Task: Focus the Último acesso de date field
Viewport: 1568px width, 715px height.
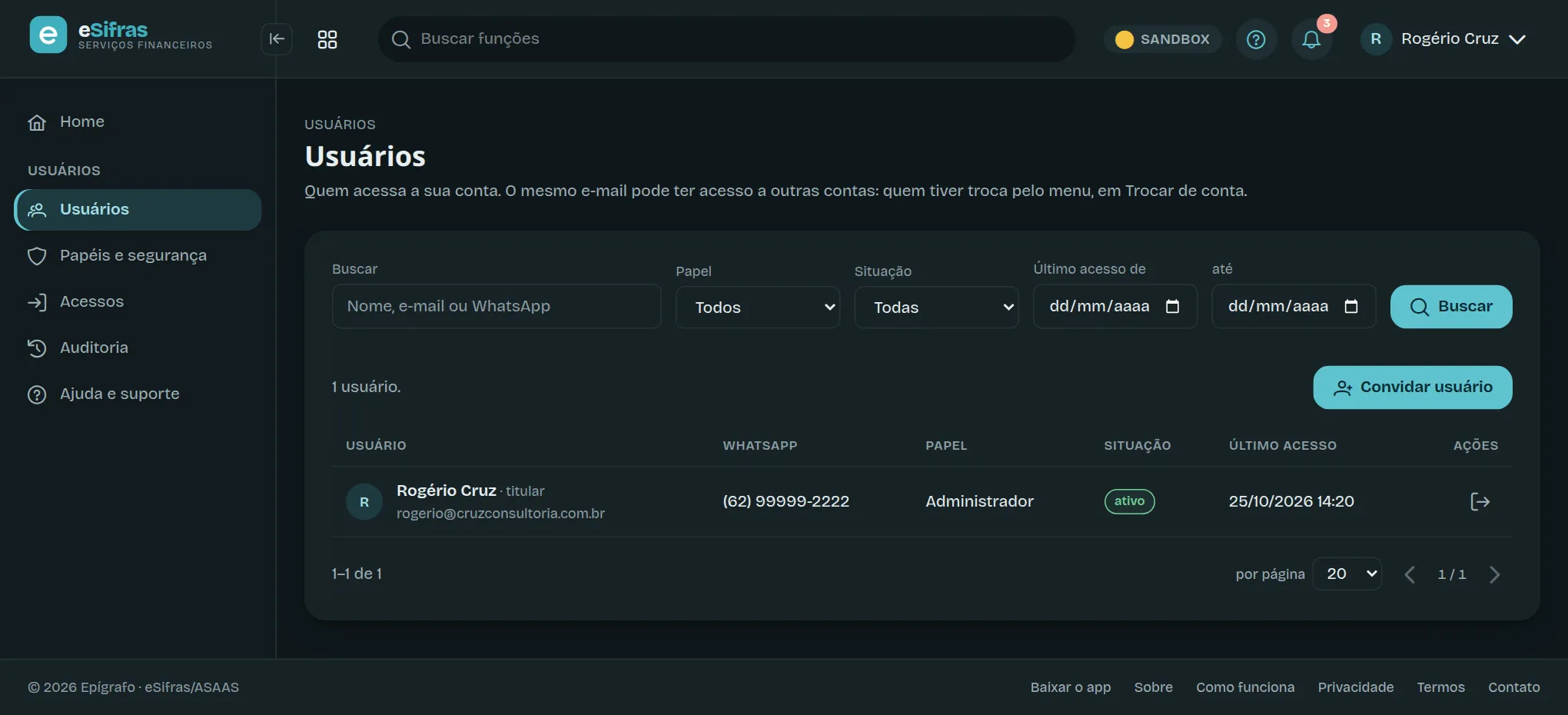Action: pyautogui.click(x=1115, y=306)
